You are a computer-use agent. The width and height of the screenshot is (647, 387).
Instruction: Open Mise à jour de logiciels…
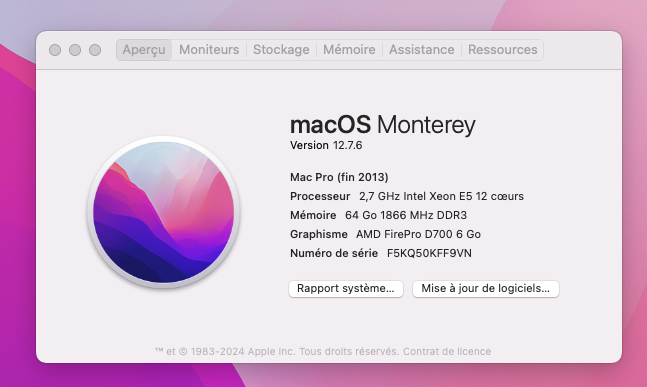pyautogui.click(x=486, y=288)
